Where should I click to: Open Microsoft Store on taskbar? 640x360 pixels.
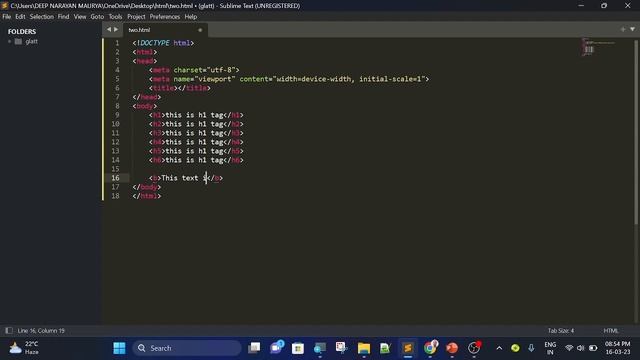[298, 348]
